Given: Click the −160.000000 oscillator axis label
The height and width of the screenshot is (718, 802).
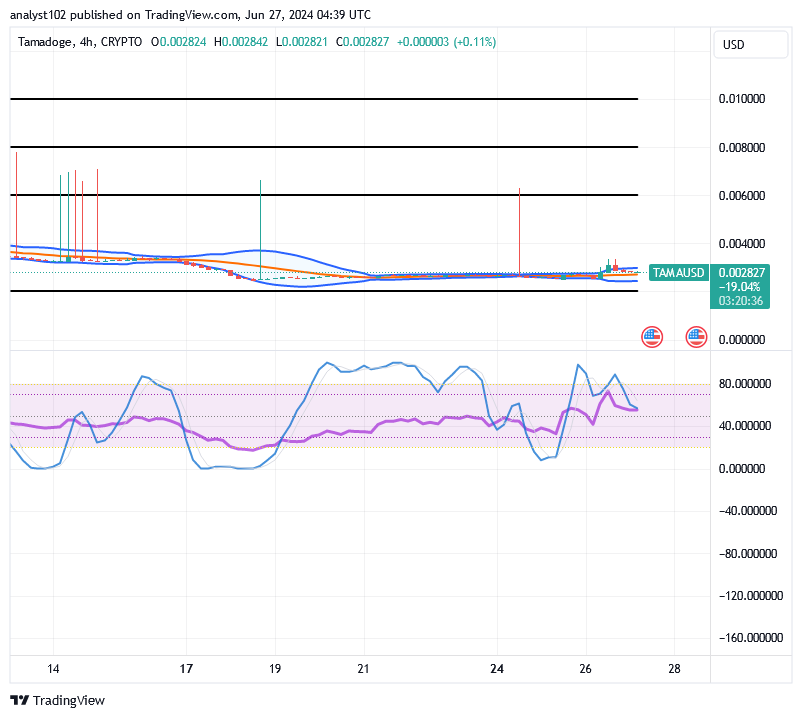Looking at the screenshot, I should point(750,637).
